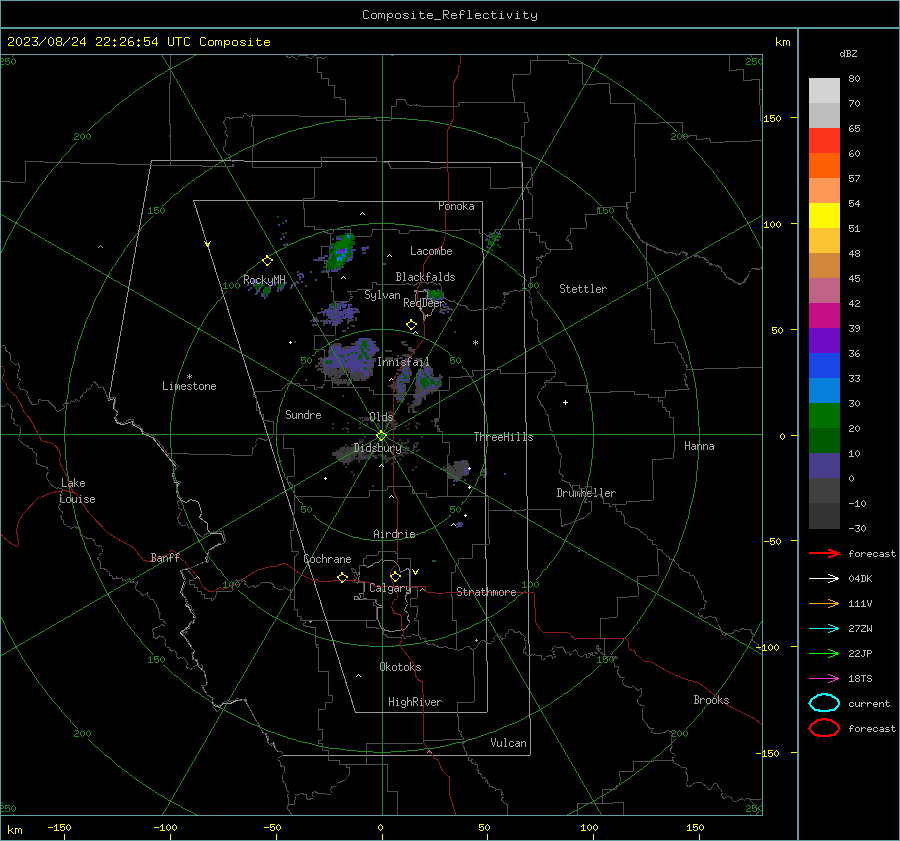Click the Lacombe city label
Image resolution: width=900 pixels, height=841 pixels.
pos(431,251)
